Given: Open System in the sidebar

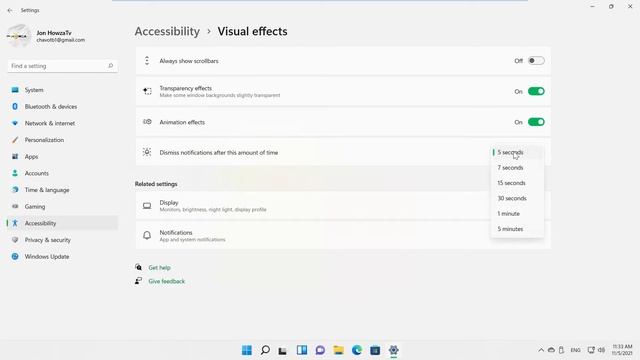Looking at the screenshot, I should pos(62,90).
